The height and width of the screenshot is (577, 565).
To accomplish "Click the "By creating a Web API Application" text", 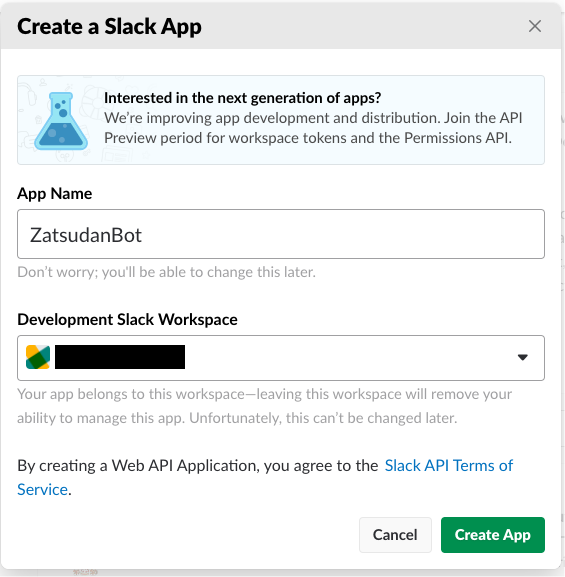I will pyautogui.click(x=198, y=466).
